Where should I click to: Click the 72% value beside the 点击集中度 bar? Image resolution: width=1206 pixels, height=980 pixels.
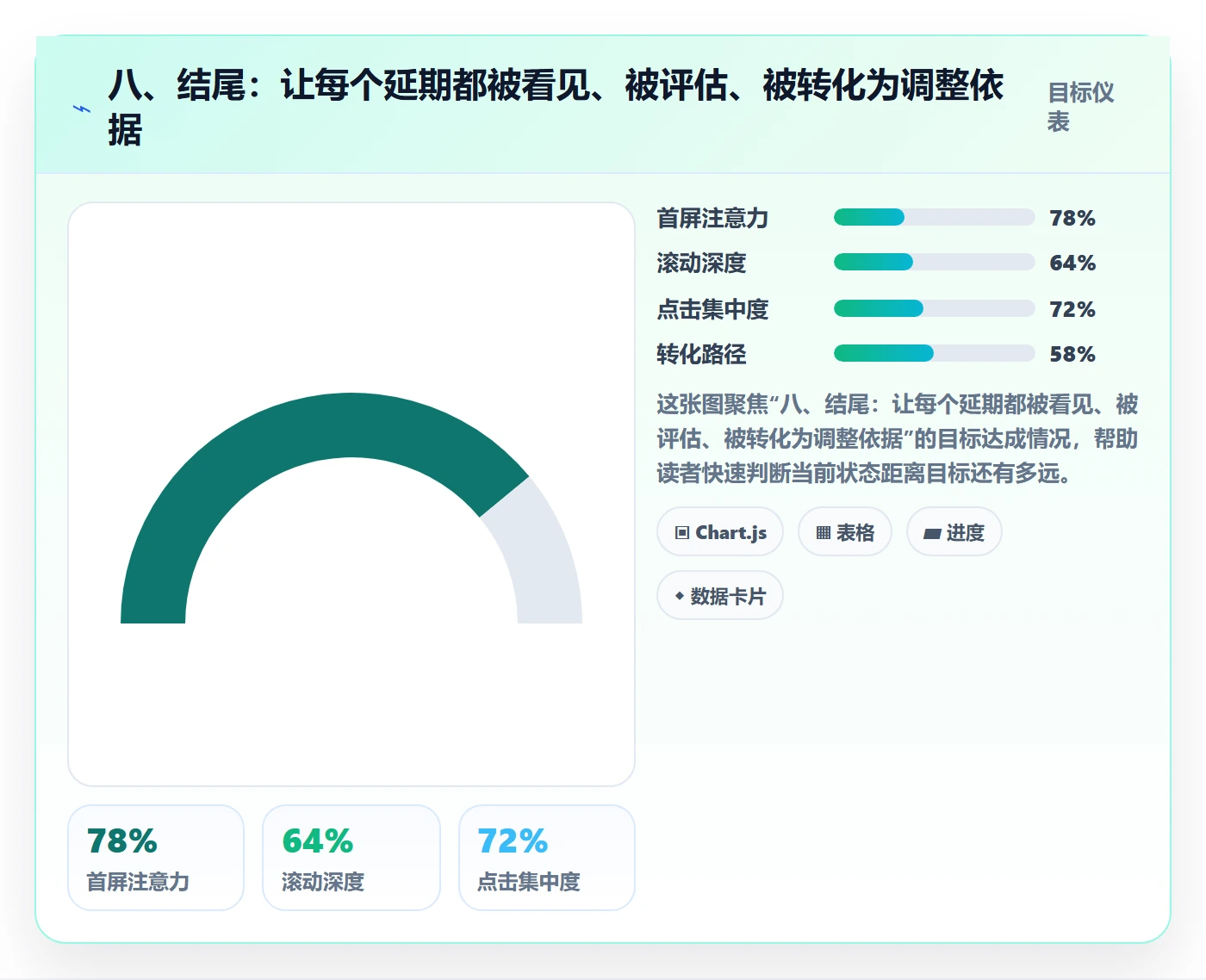tap(1072, 309)
